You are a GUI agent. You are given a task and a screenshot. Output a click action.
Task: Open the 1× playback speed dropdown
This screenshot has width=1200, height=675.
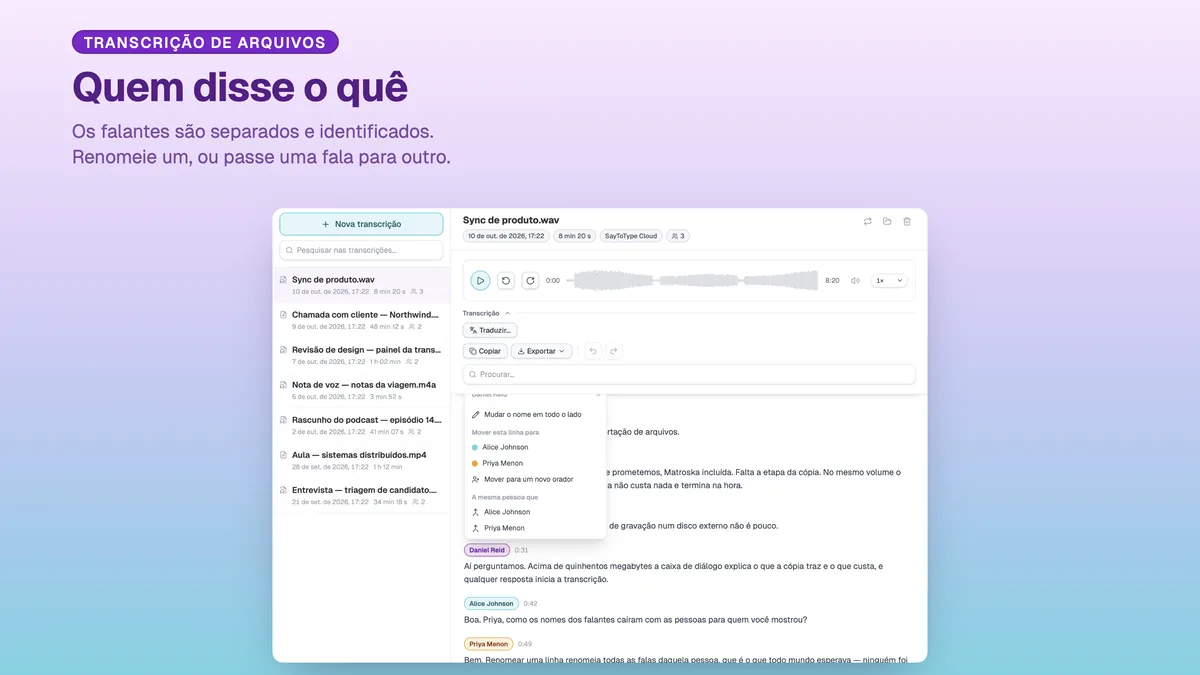coord(889,281)
